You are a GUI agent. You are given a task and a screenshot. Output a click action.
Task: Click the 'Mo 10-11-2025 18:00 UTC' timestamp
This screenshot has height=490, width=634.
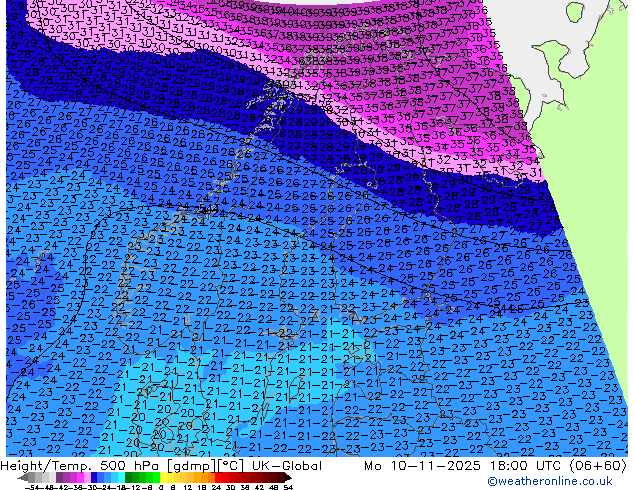point(464,466)
